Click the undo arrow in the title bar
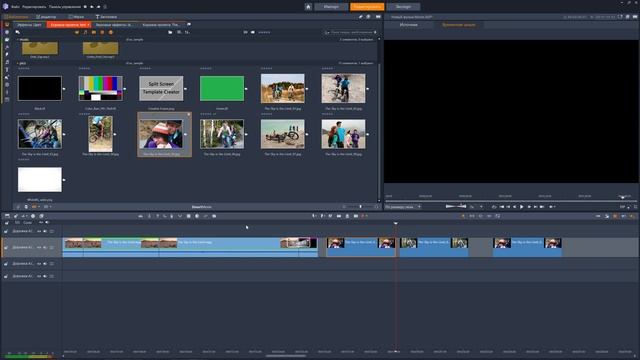 point(91,7)
